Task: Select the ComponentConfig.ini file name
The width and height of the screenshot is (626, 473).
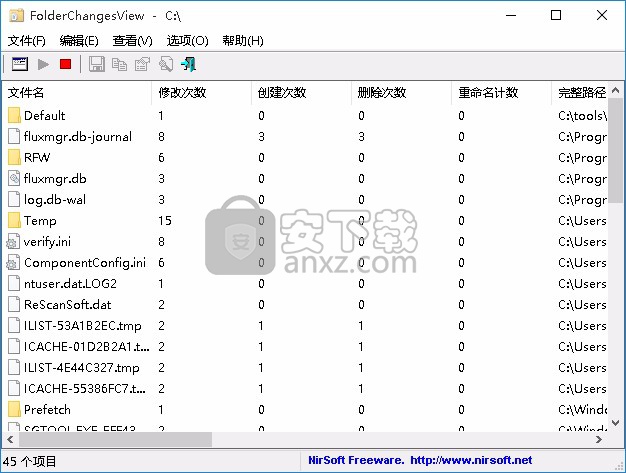Action: pyautogui.click(x=85, y=262)
